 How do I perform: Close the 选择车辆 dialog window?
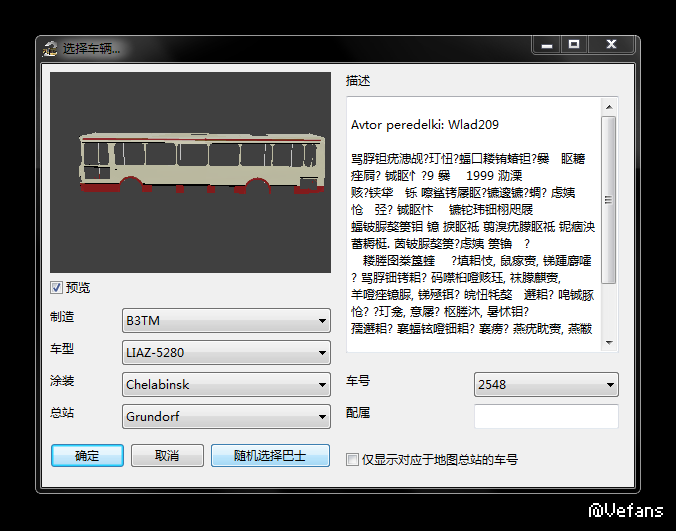(611, 44)
